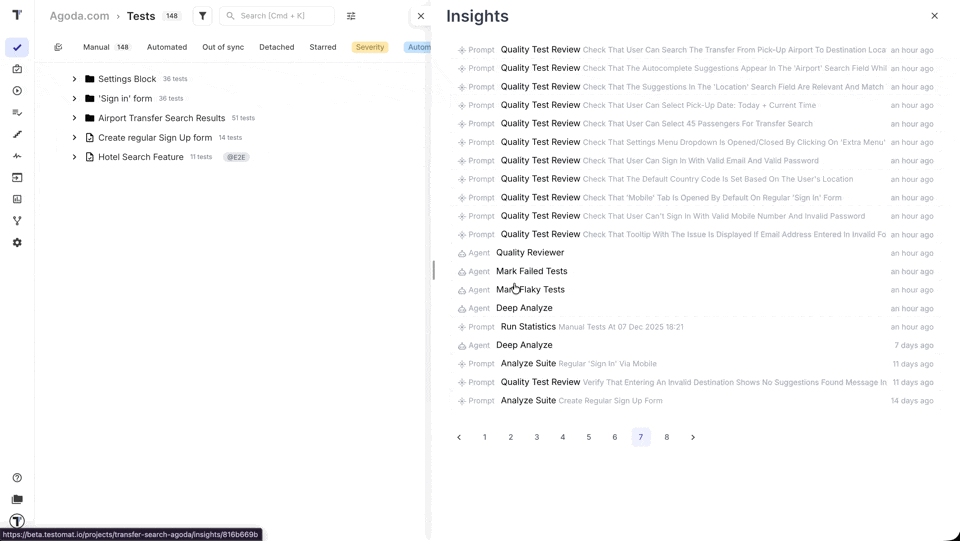Open review about Settings Menu Dropdown
960x541 pixels.
696,142
